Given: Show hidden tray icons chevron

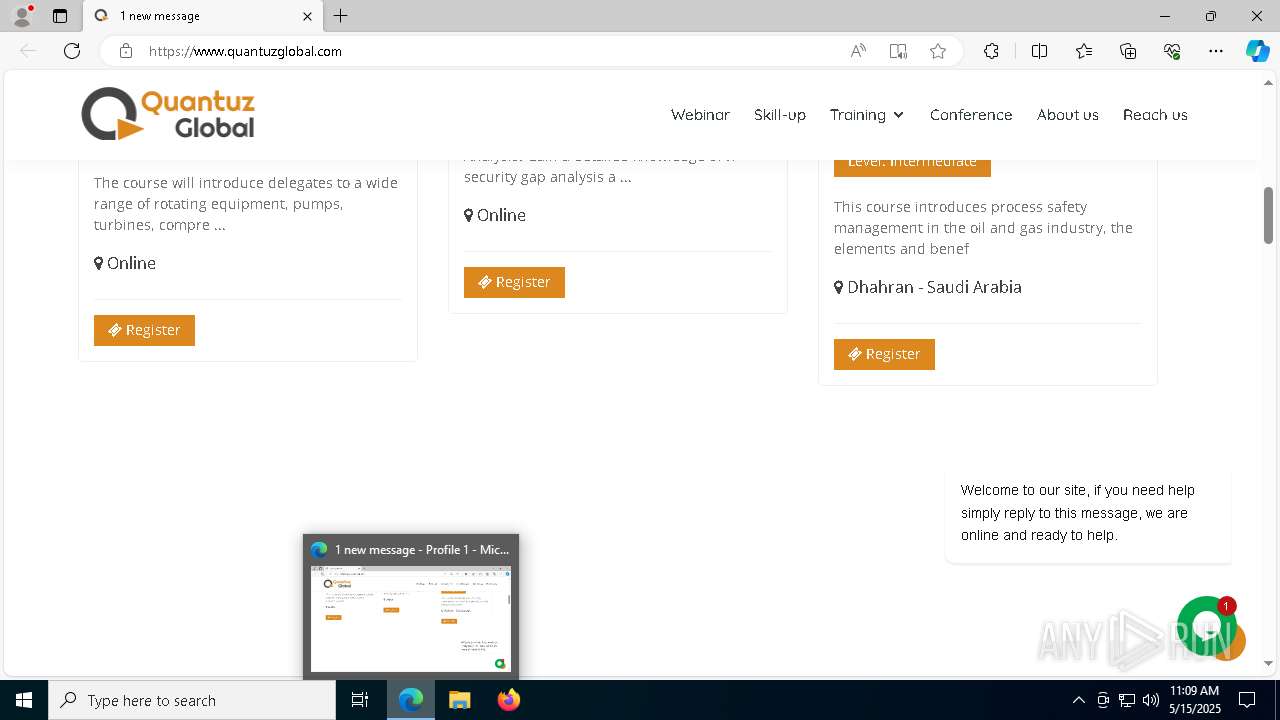Looking at the screenshot, I should pos(1078,700).
